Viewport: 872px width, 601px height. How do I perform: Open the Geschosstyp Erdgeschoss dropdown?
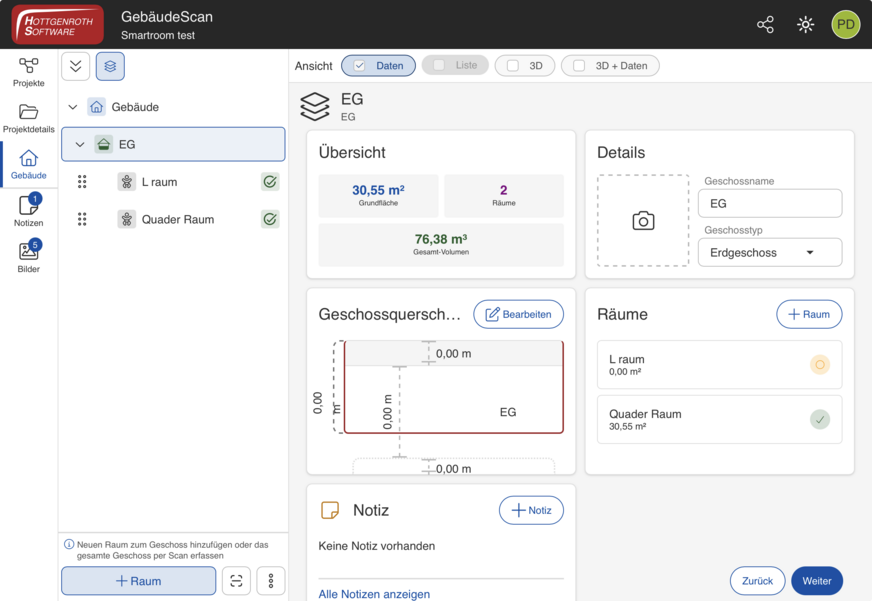pyautogui.click(x=770, y=252)
